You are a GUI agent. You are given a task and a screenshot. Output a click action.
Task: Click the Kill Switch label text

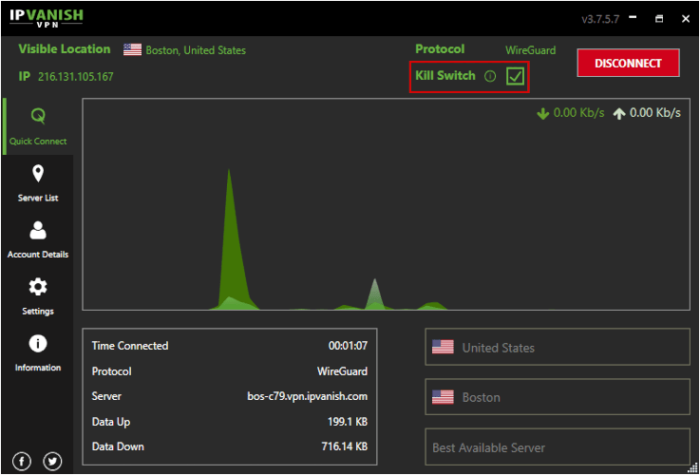point(446,75)
